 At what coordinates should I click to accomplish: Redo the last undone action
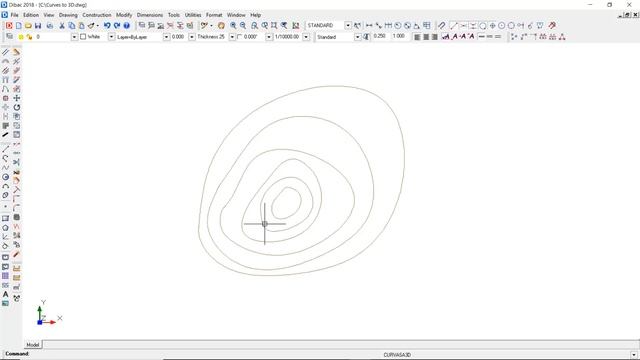tap(117, 25)
